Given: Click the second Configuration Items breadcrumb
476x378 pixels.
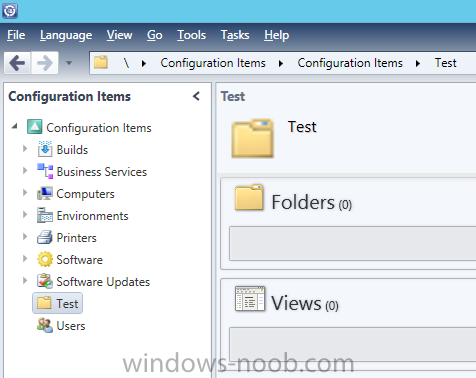Looking at the screenshot, I should click(350, 63).
